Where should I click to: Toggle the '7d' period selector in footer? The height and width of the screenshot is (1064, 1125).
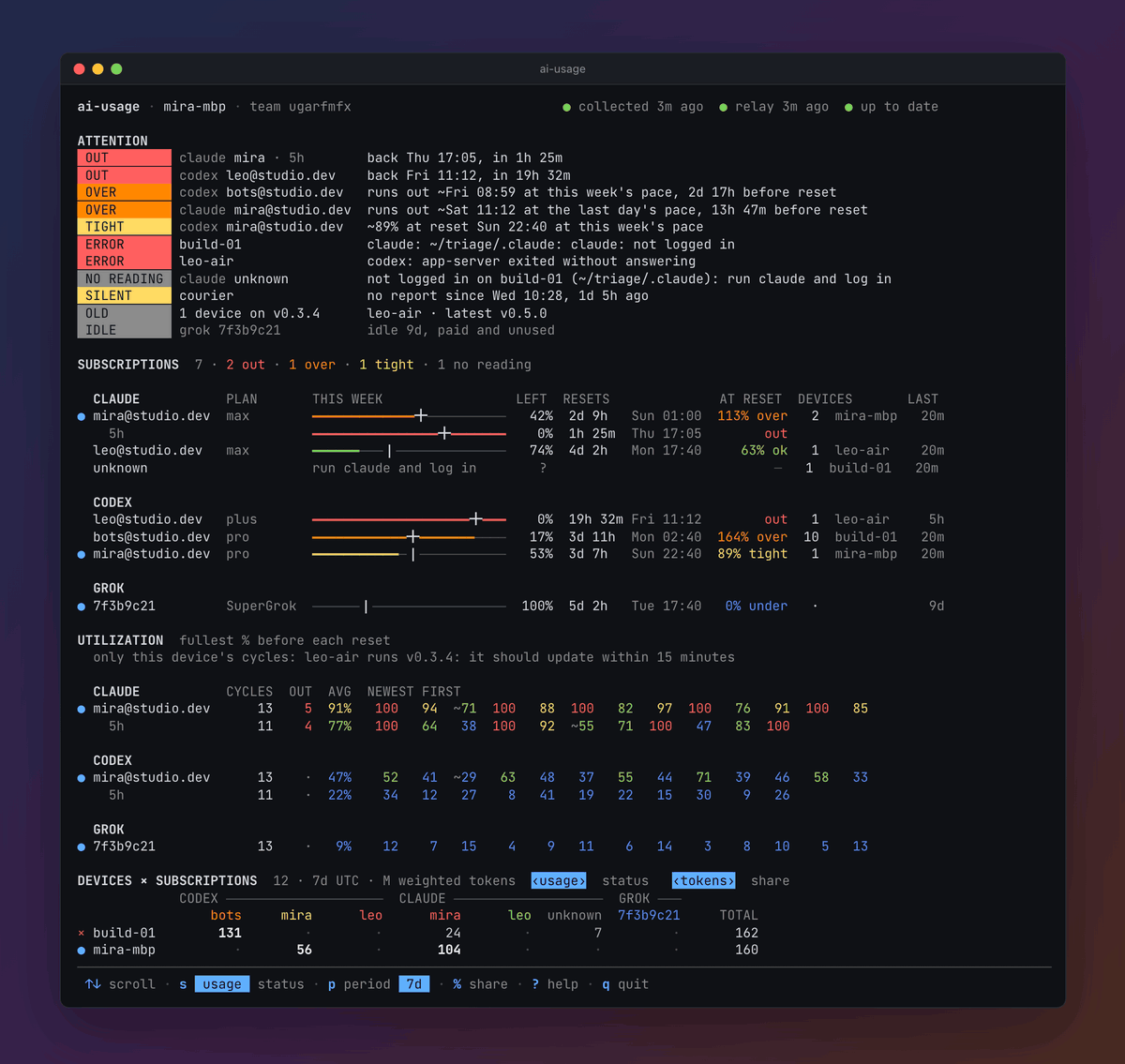(414, 984)
